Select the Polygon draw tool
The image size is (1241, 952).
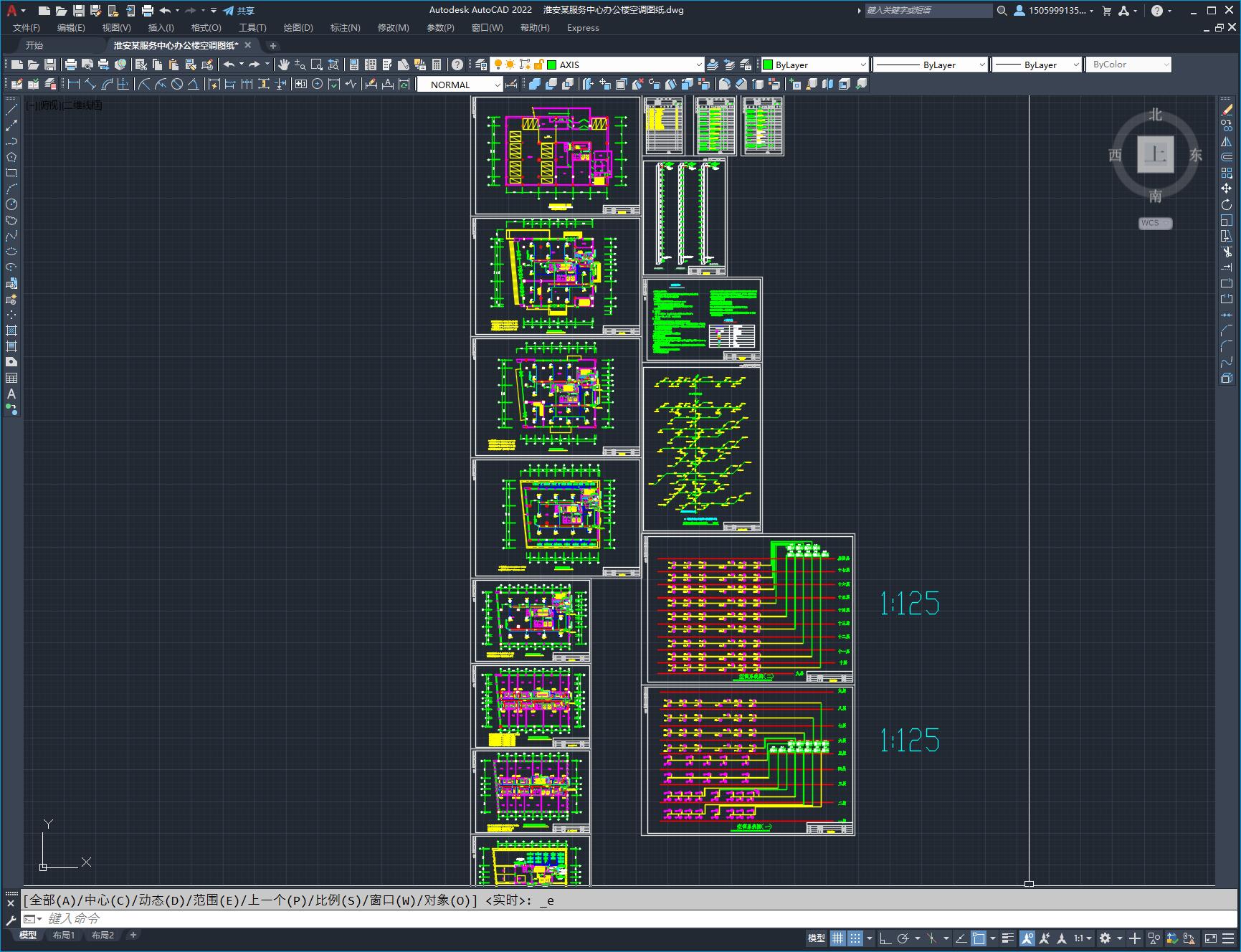click(x=11, y=157)
